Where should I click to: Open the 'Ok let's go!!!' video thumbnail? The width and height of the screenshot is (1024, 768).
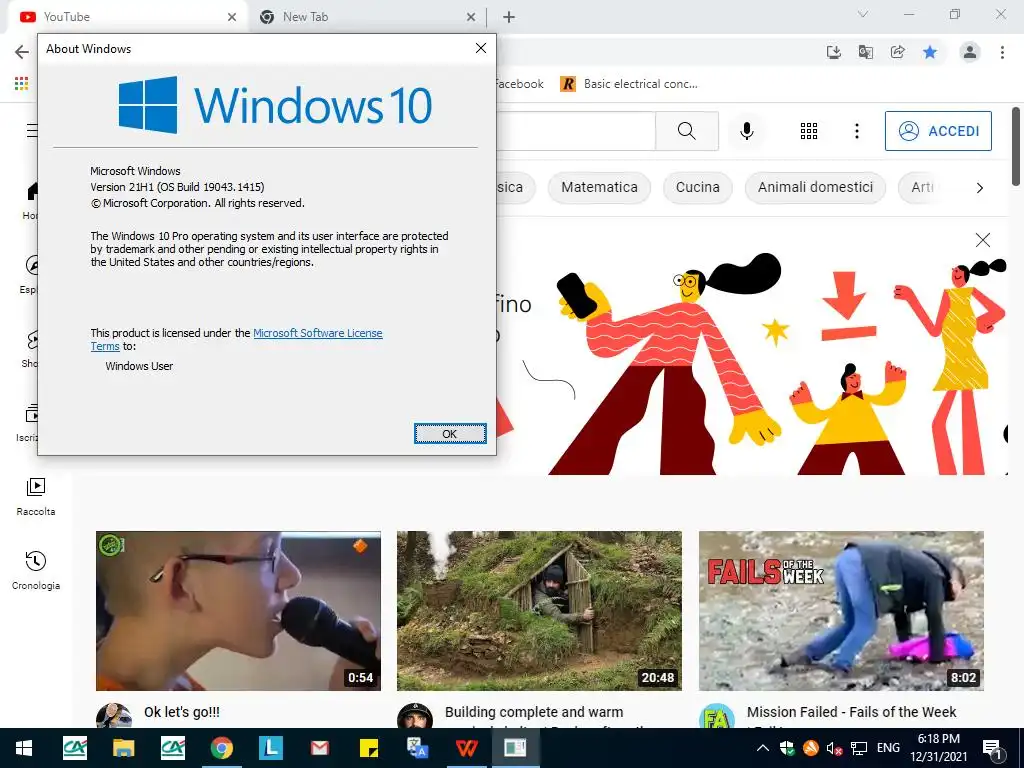pyautogui.click(x=238, y=611)
